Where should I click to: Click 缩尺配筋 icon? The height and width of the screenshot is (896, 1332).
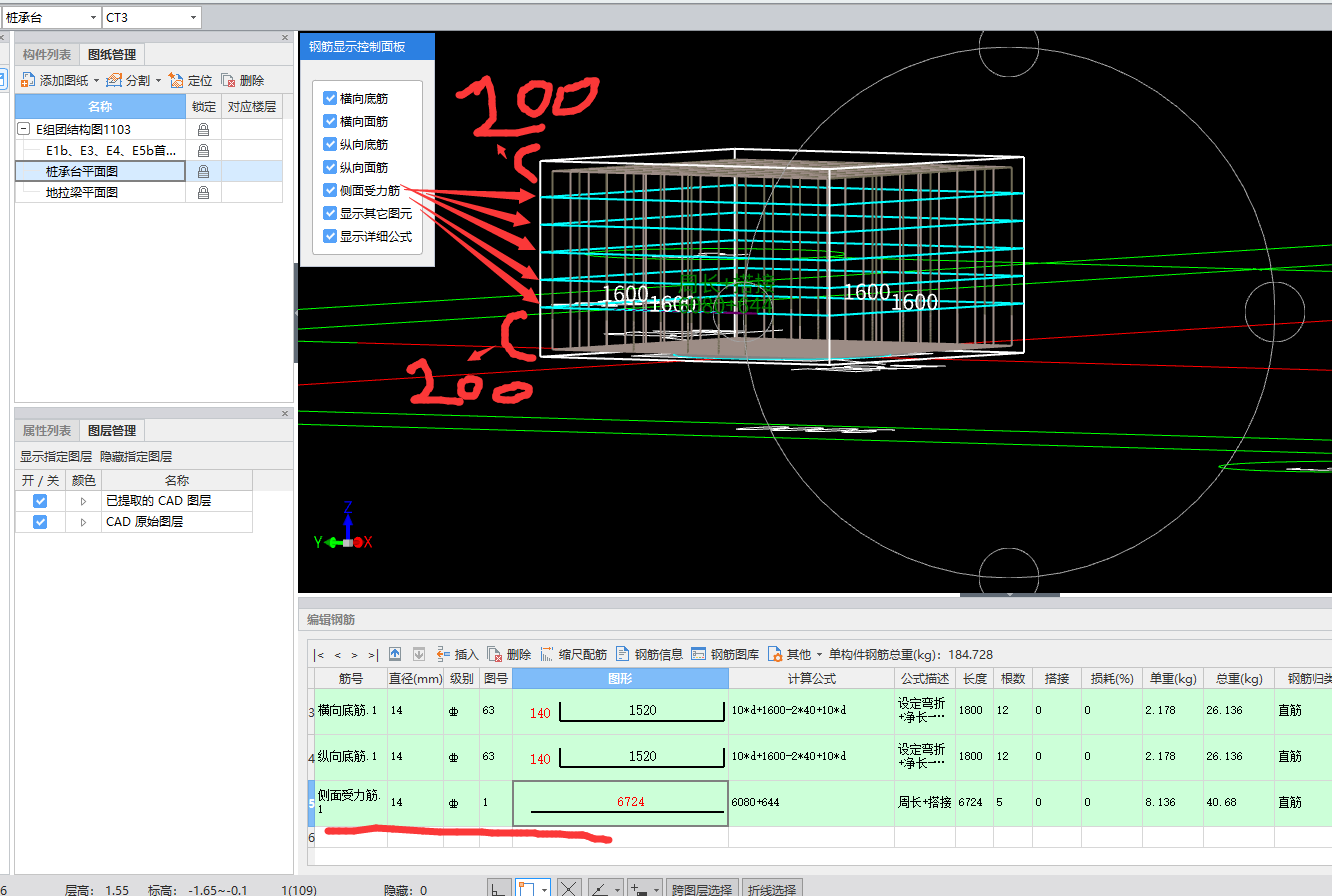pos(547,654)
